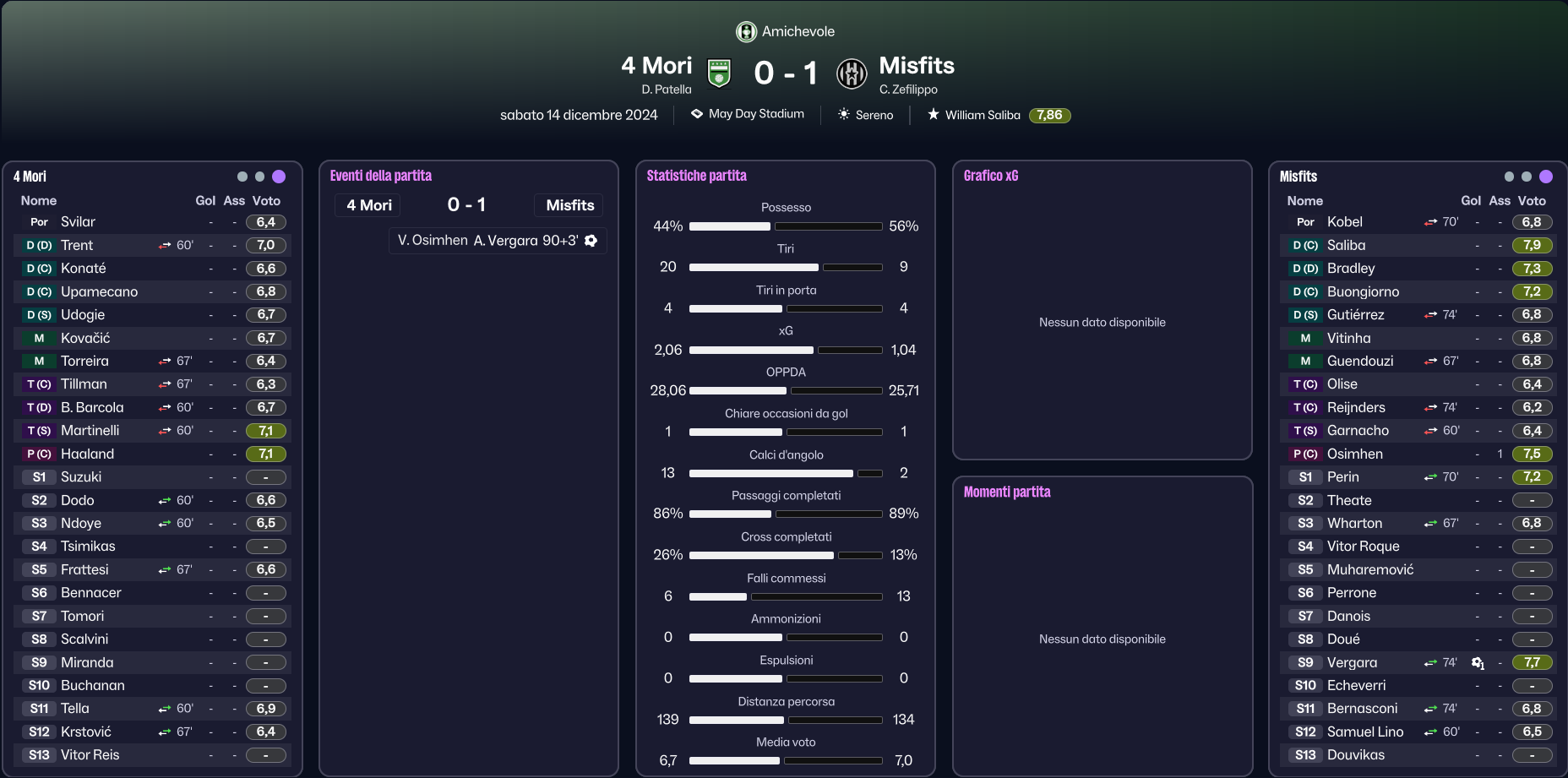Open Osimhen in the Misfits lineup
This screenshot has width=1568, height=778.
coord(1355,454)
